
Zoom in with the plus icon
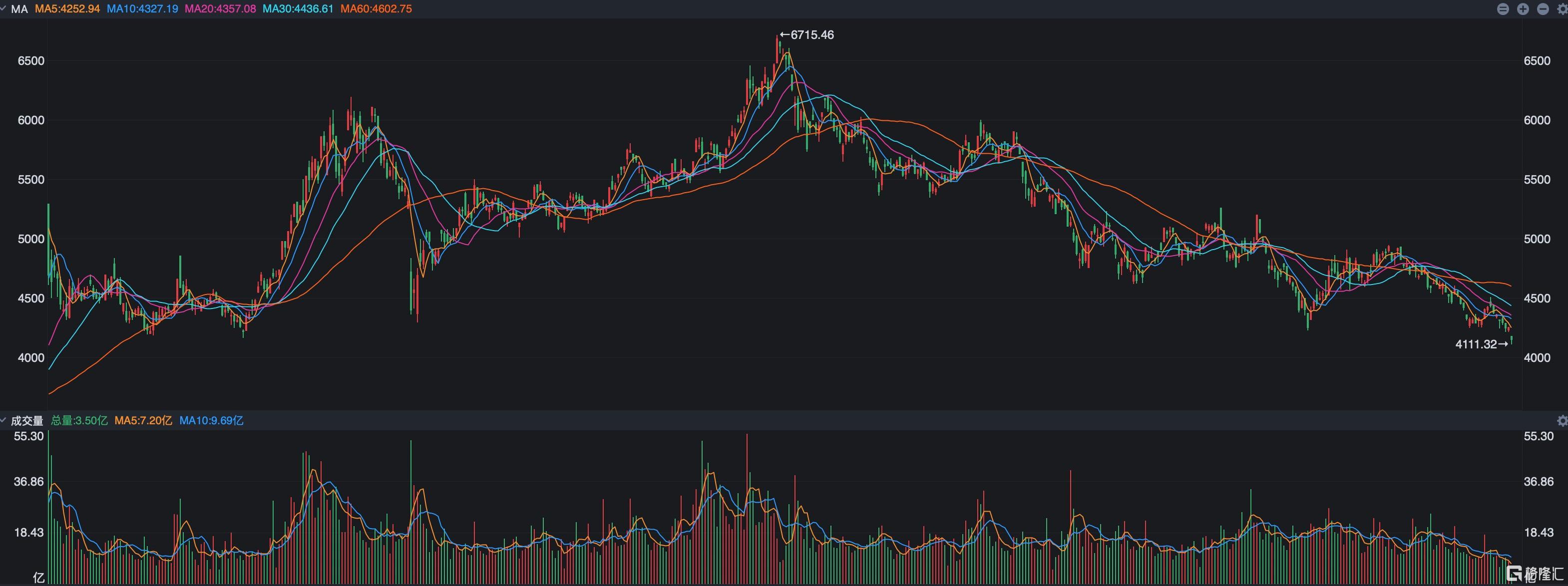1523,9
